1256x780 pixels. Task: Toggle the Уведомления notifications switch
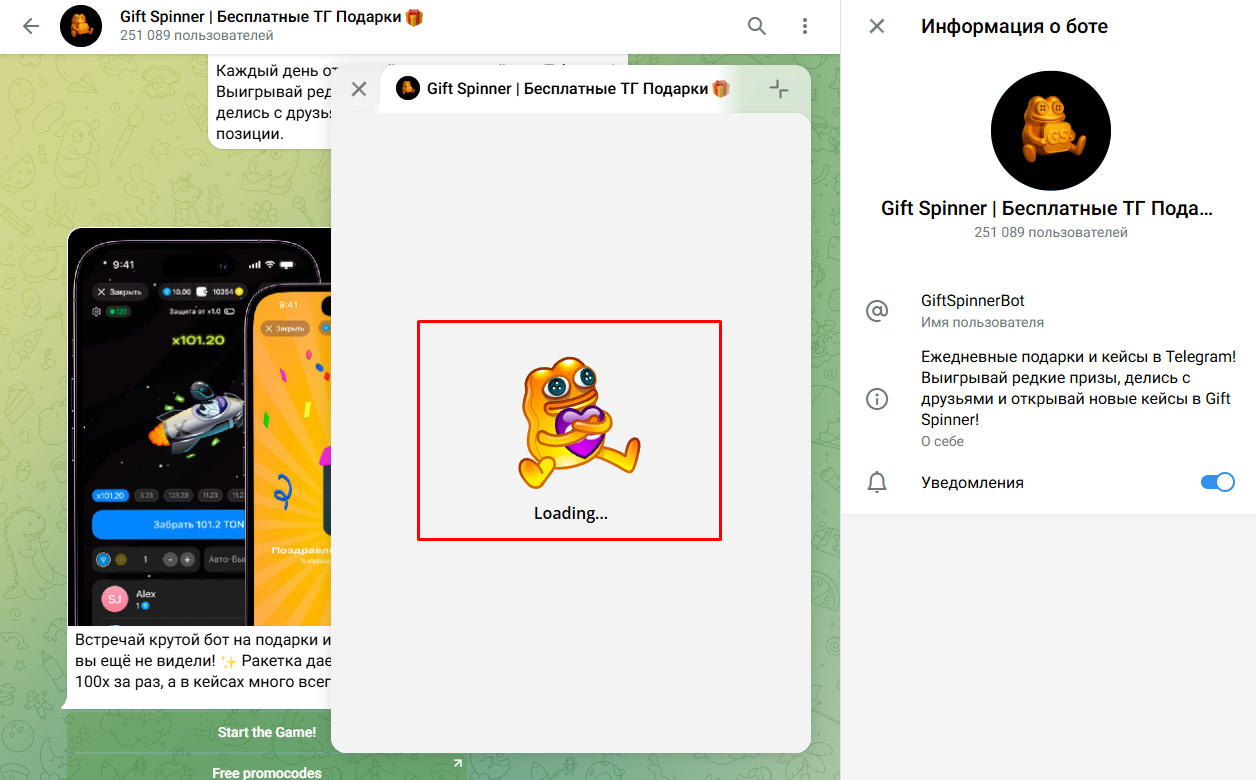(x=1218, y=482)
